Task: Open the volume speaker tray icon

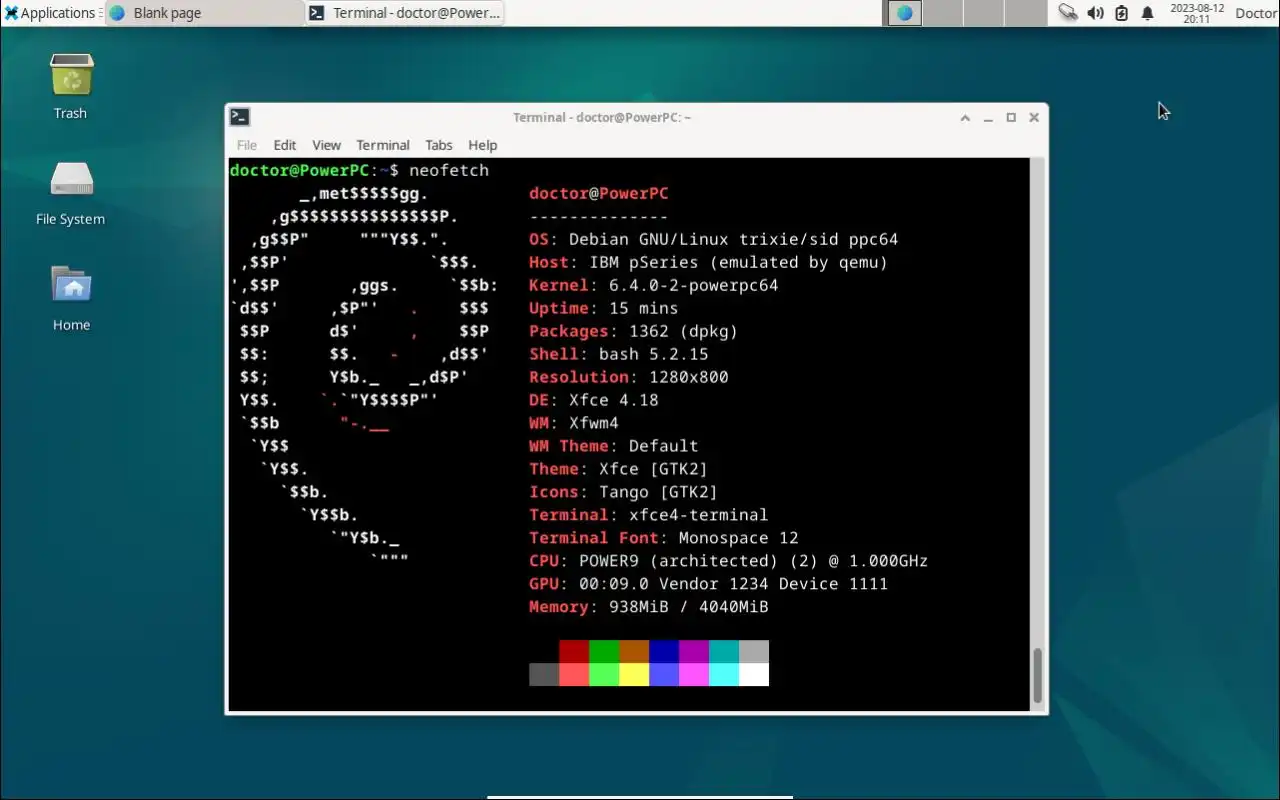Action: 1095,13
